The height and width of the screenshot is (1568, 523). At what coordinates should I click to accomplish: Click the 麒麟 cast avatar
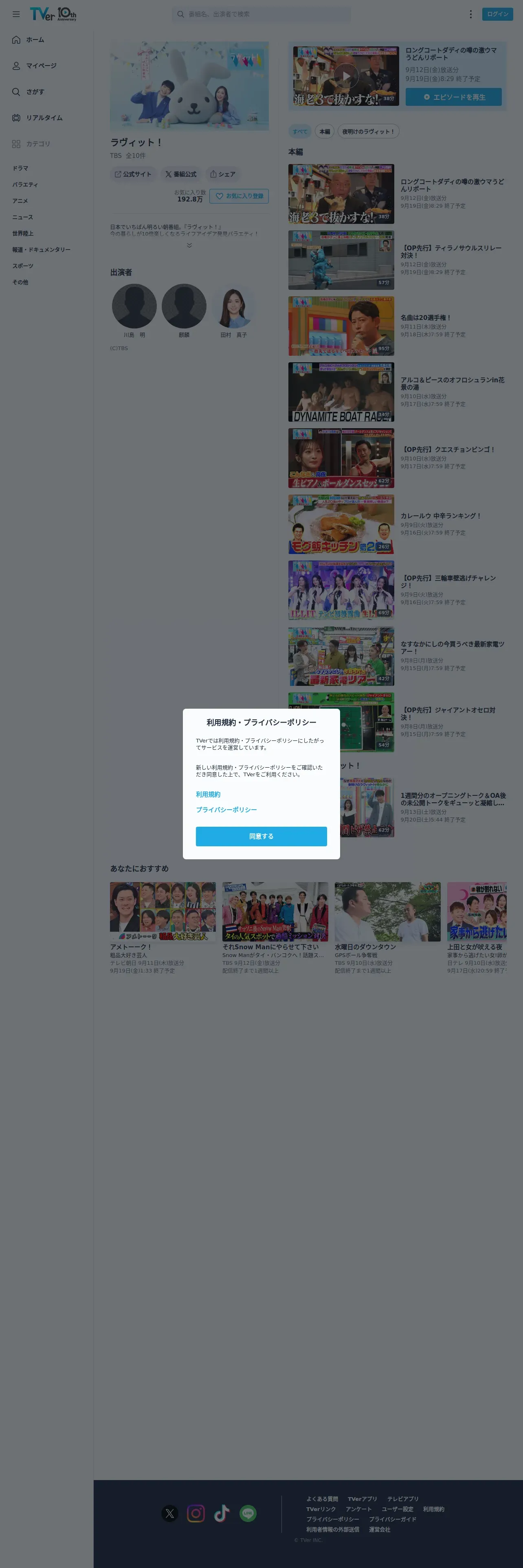tap(184, 306)
